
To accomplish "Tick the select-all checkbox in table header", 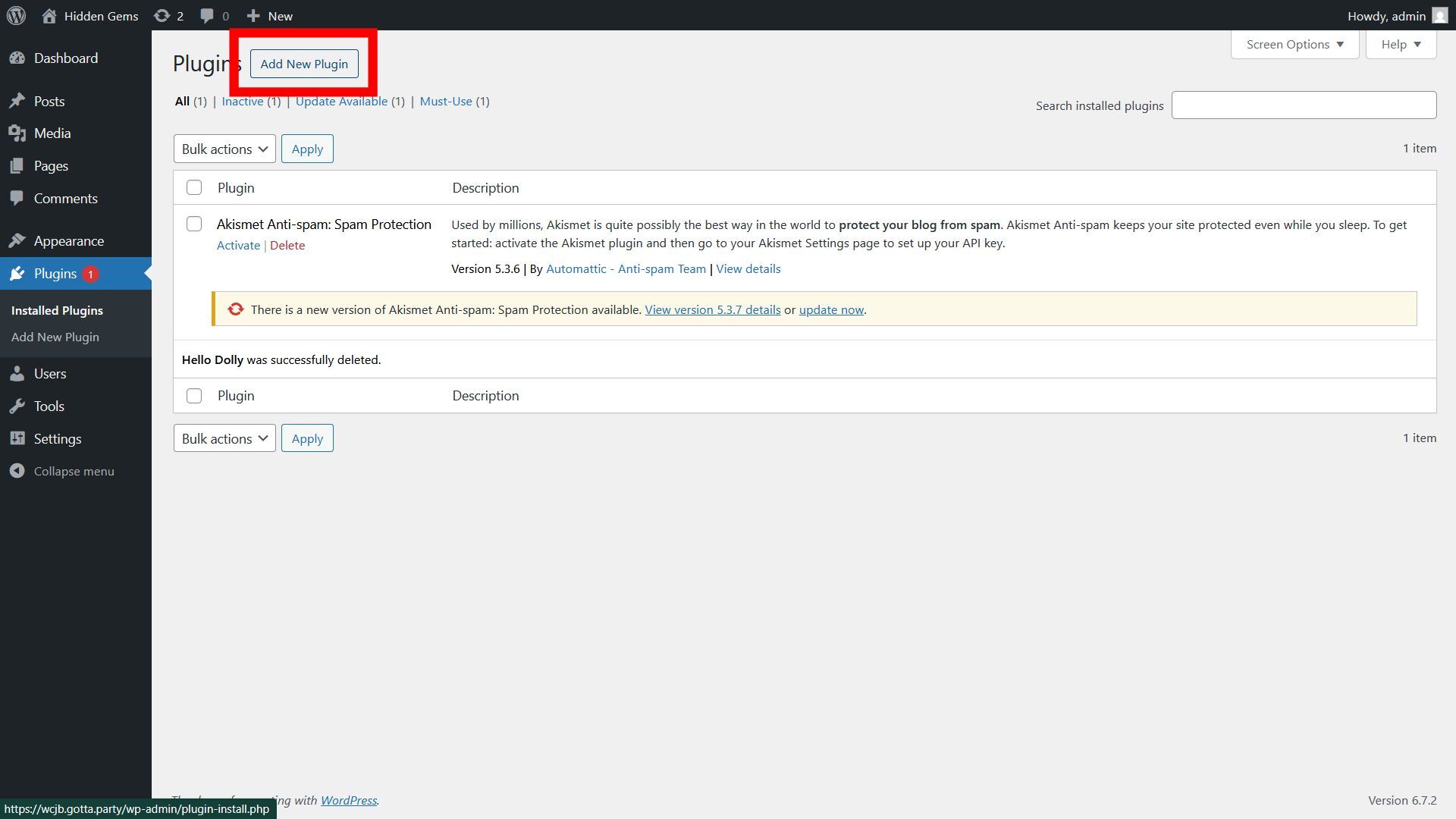I will pos(194,187).
